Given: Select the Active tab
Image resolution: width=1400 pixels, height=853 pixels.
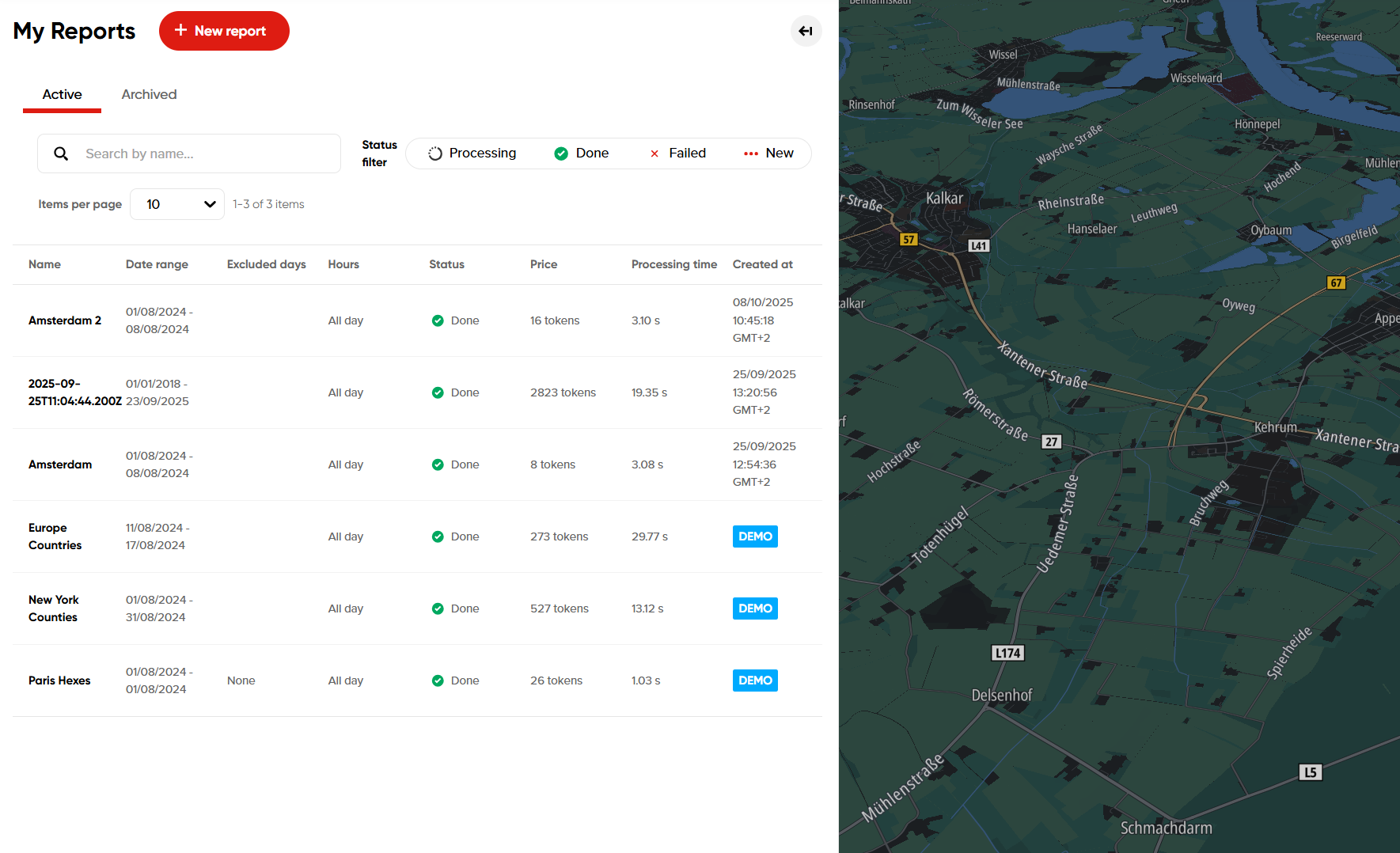Looking at the screenshot, I should point(62,94).
